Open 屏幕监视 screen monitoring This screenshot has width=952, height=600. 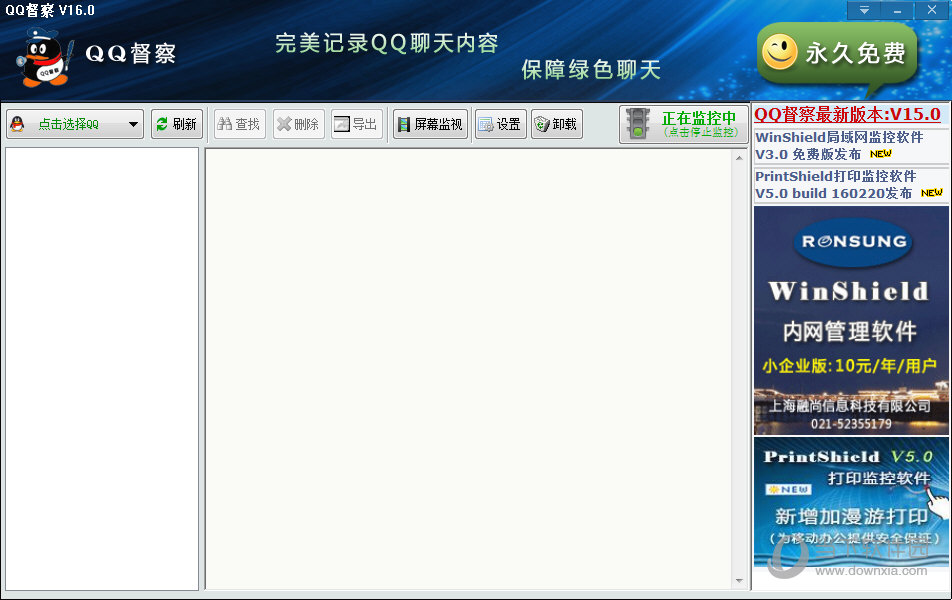pyautogui.click(x=430, y=124)
